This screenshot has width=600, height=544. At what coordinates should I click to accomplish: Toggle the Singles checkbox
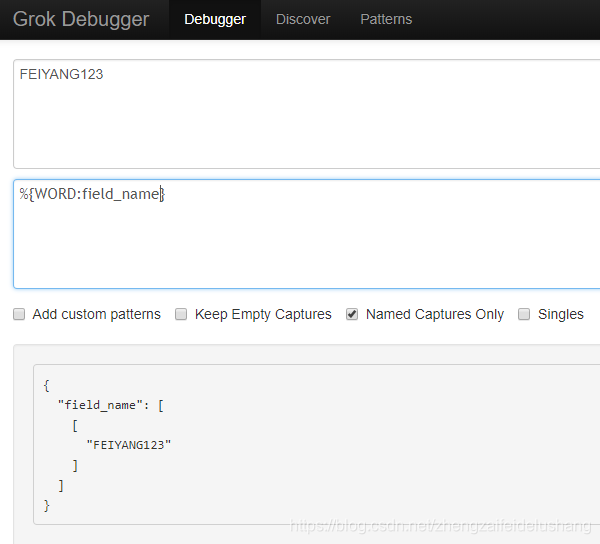(x=524, y=314)
